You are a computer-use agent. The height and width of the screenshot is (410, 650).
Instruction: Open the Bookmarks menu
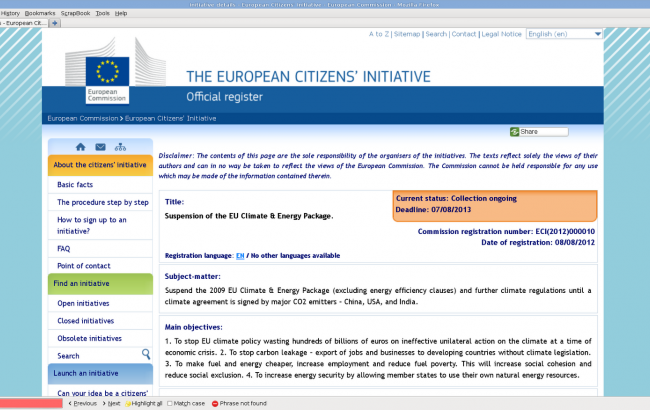(x=40, y=13)
